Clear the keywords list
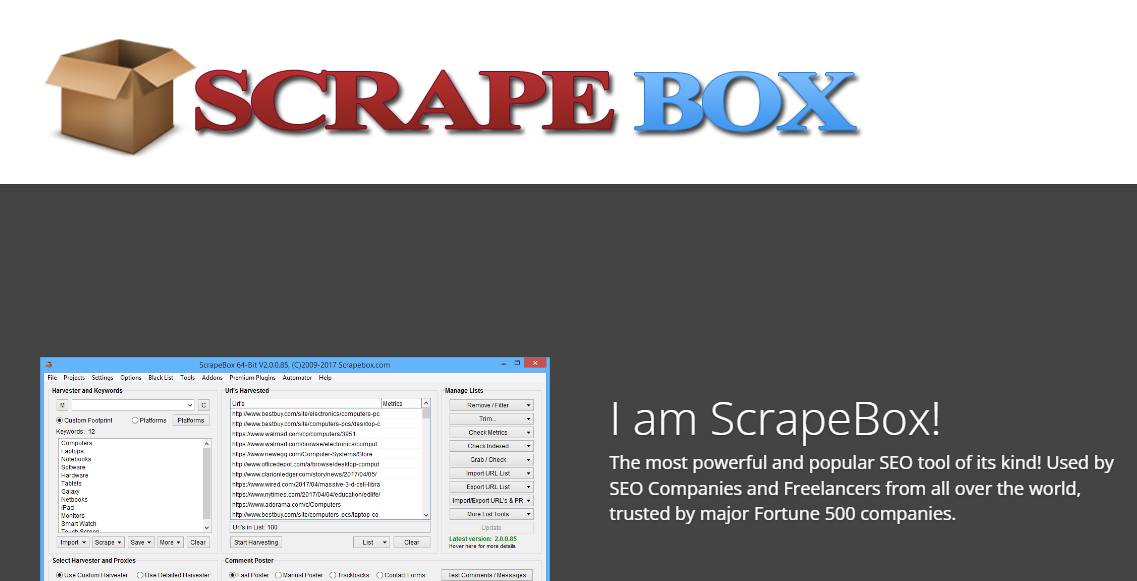 [198, 542]
